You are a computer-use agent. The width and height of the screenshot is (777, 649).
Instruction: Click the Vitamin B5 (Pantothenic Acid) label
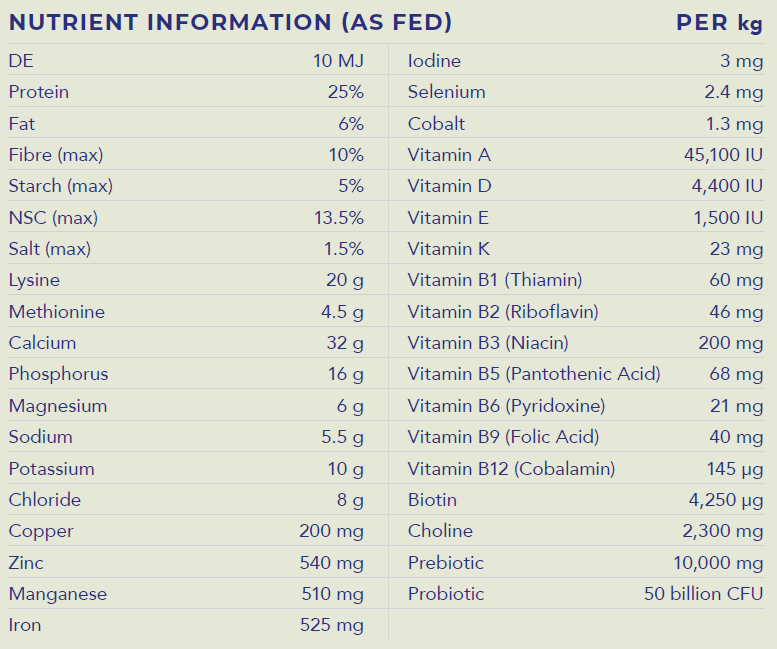coord(534,374)
